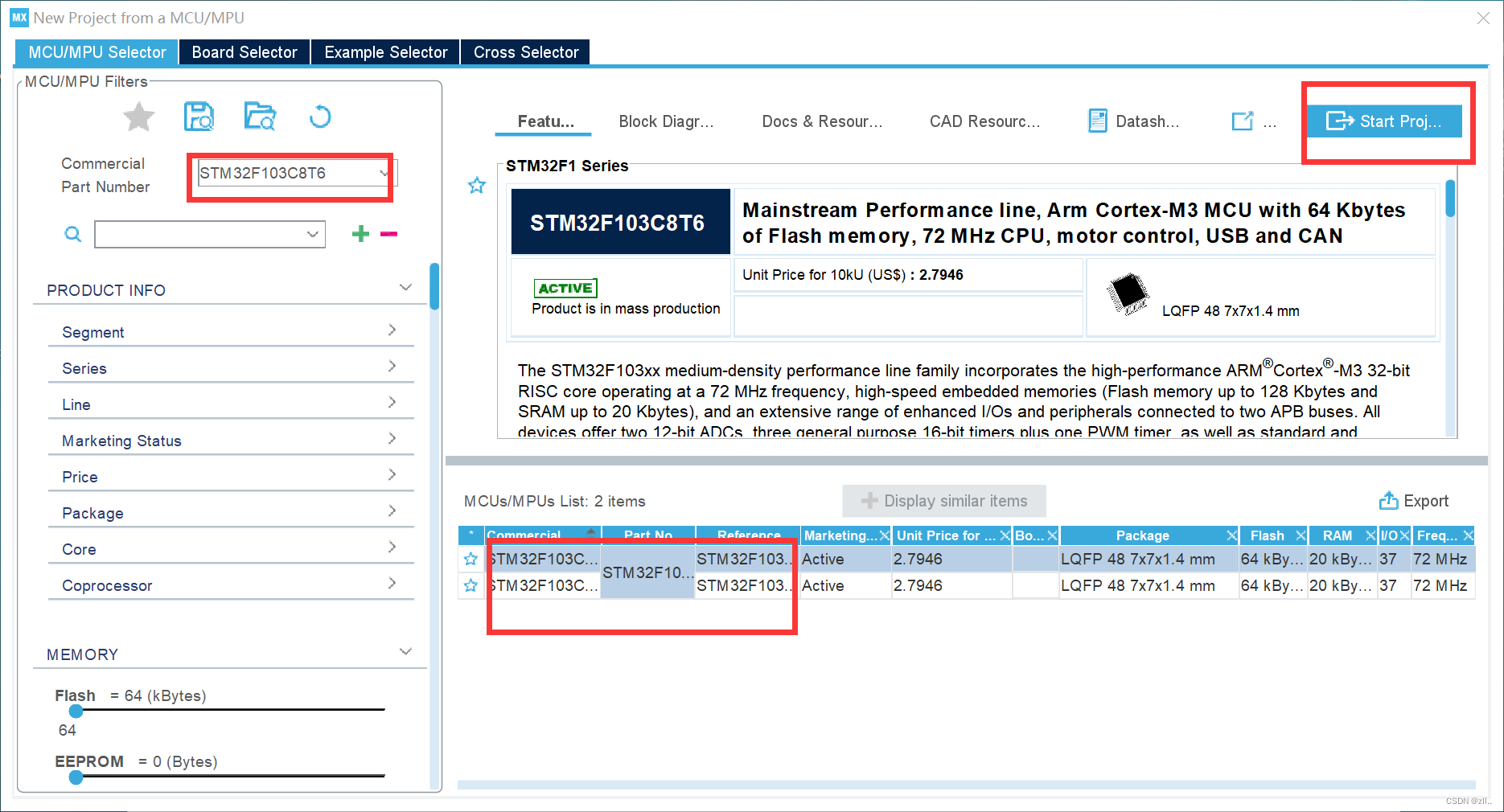This screenshot has width=1504, height=812.
Task: Open the Datasheet
Action: [x=1134, y=121]
